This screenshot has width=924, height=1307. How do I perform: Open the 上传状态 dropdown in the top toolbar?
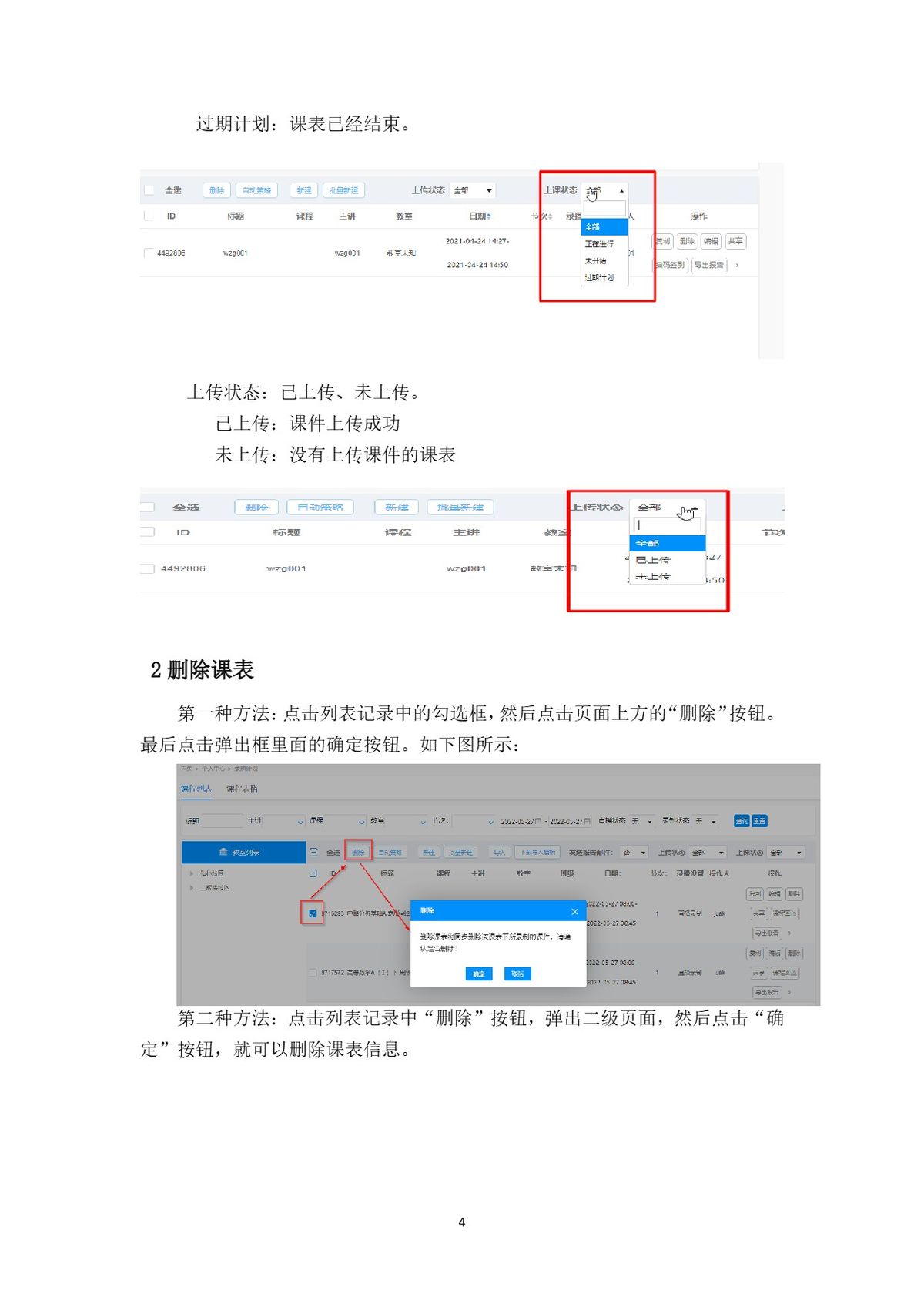click(473, 190)
